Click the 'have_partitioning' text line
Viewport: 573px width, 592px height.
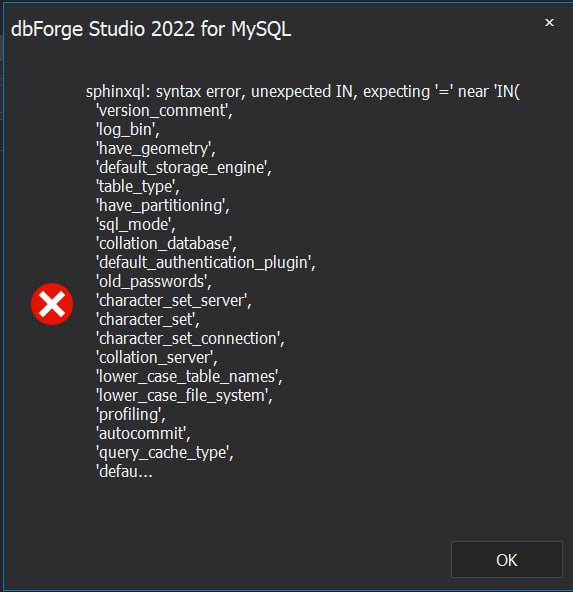click(163, 206)
